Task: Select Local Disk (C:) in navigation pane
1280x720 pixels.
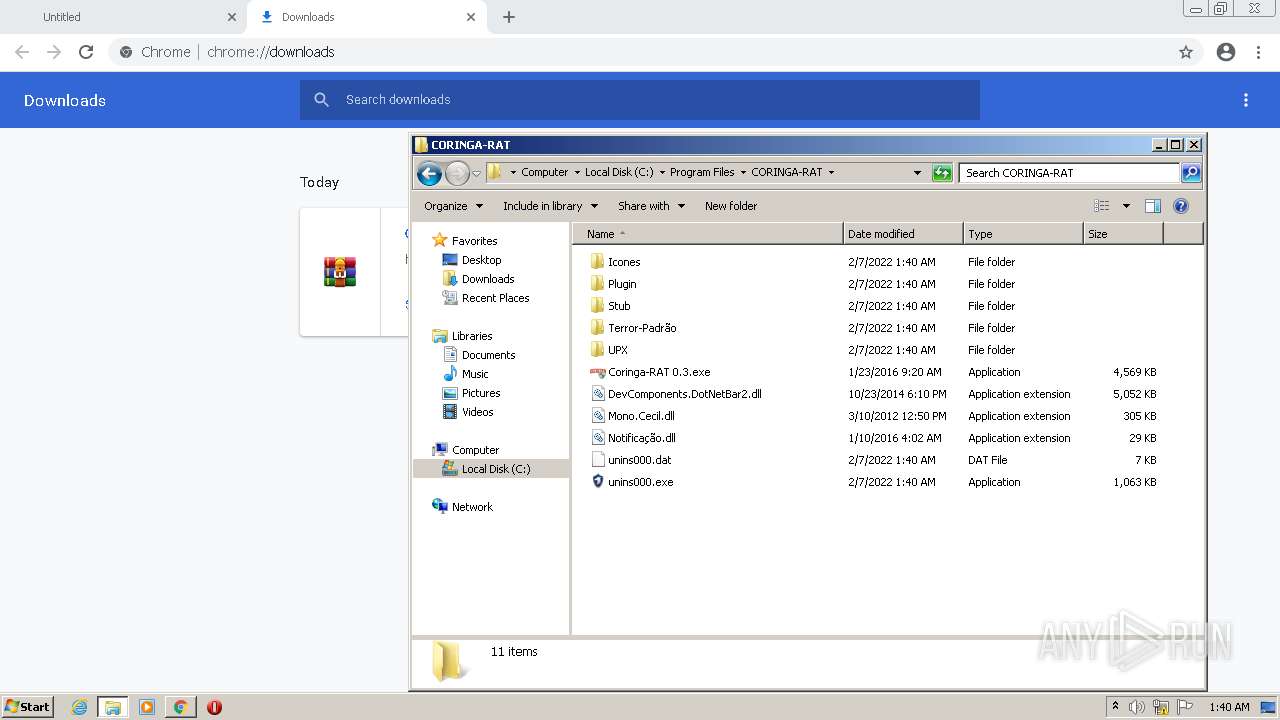Action: pyautogui.click(x=496, y=469)
